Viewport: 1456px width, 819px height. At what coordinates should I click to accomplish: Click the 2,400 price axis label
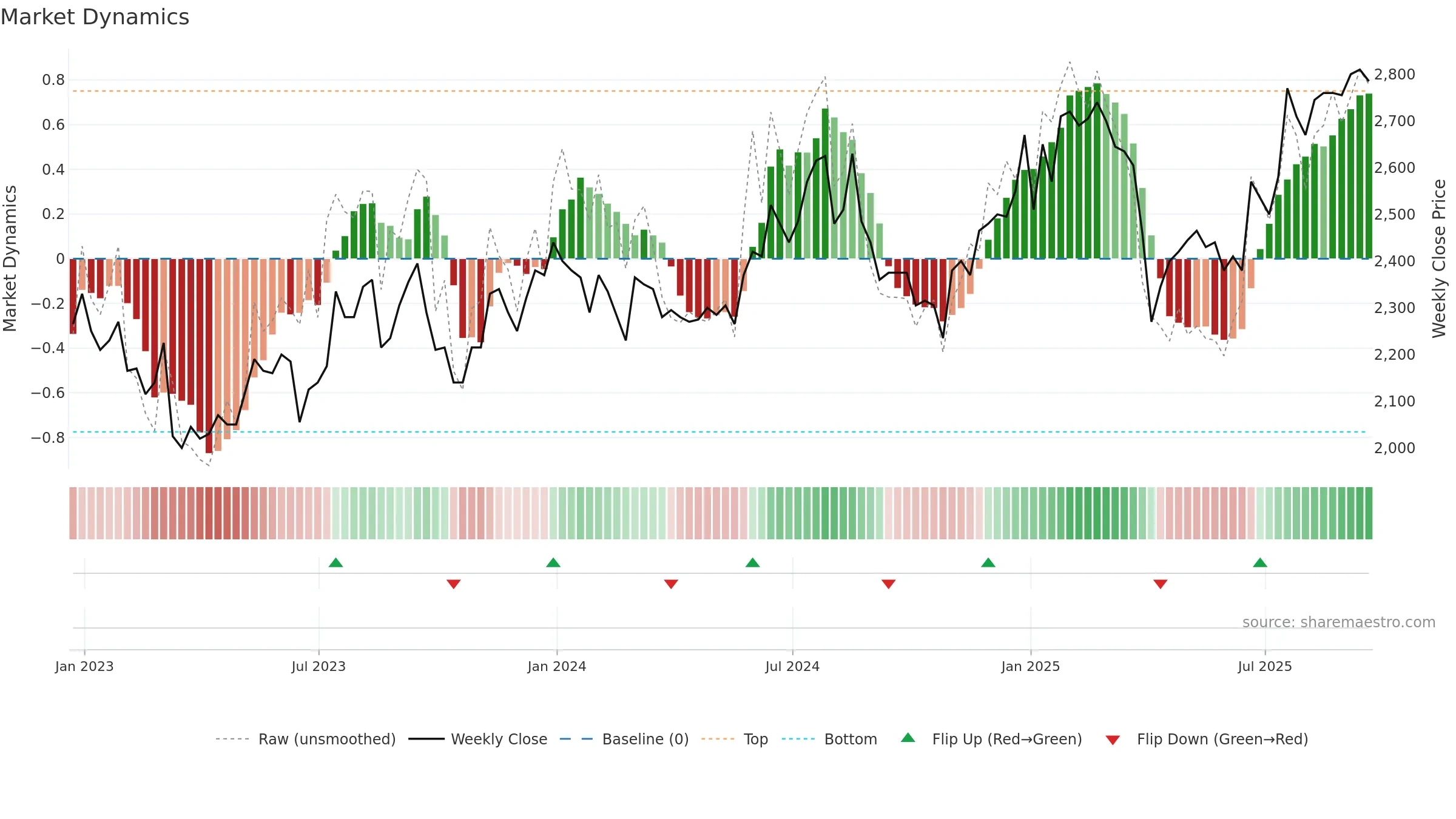click(1394, 261)
